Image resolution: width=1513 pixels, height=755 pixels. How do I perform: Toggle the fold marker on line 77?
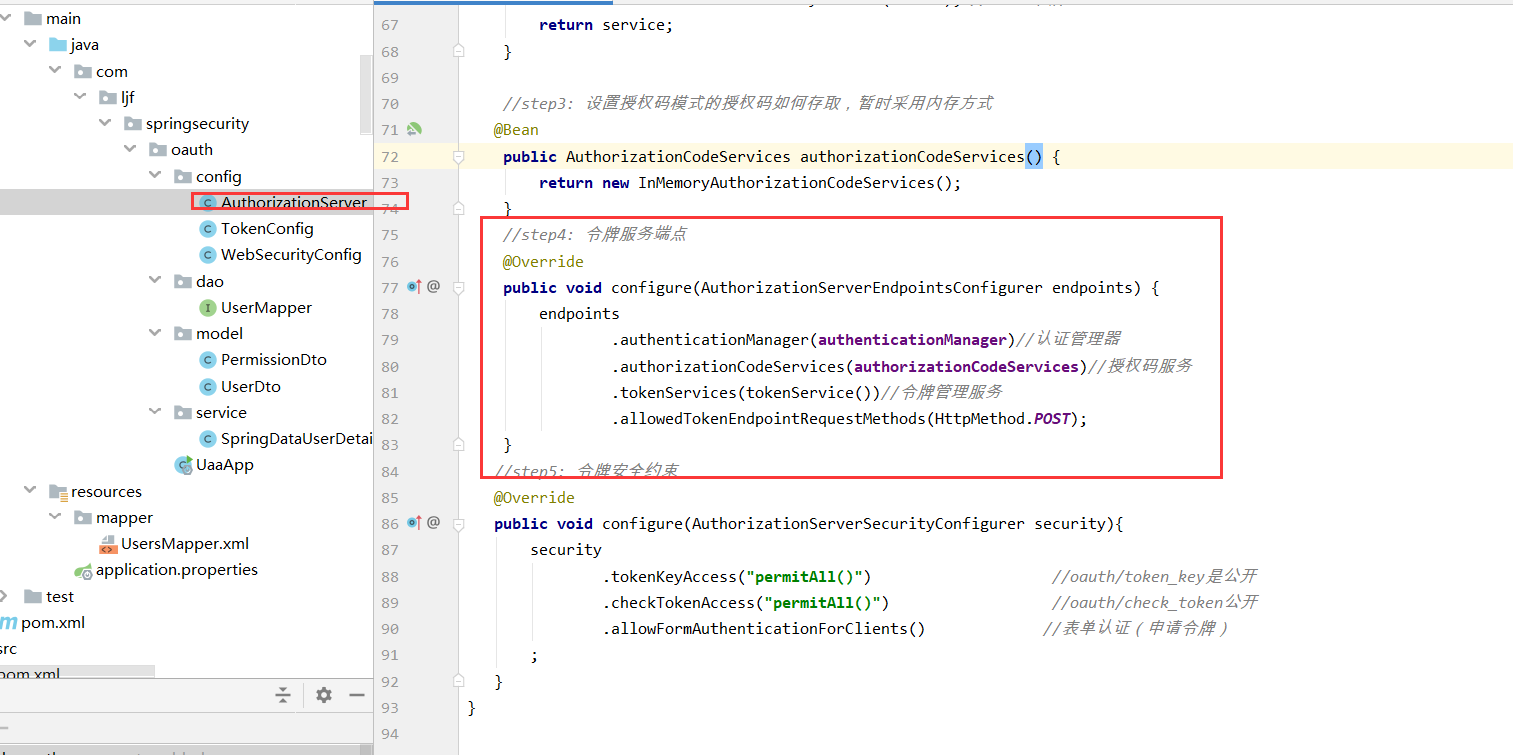(x=459, y=288)
